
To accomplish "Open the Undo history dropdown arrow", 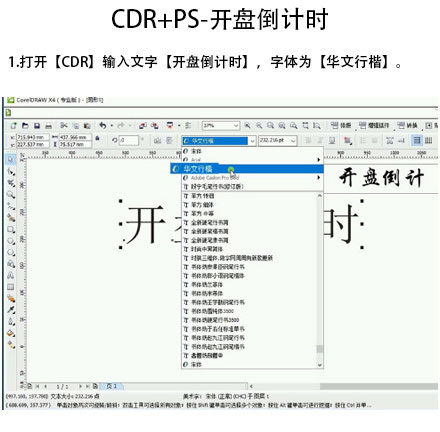I will click(112, 126).
